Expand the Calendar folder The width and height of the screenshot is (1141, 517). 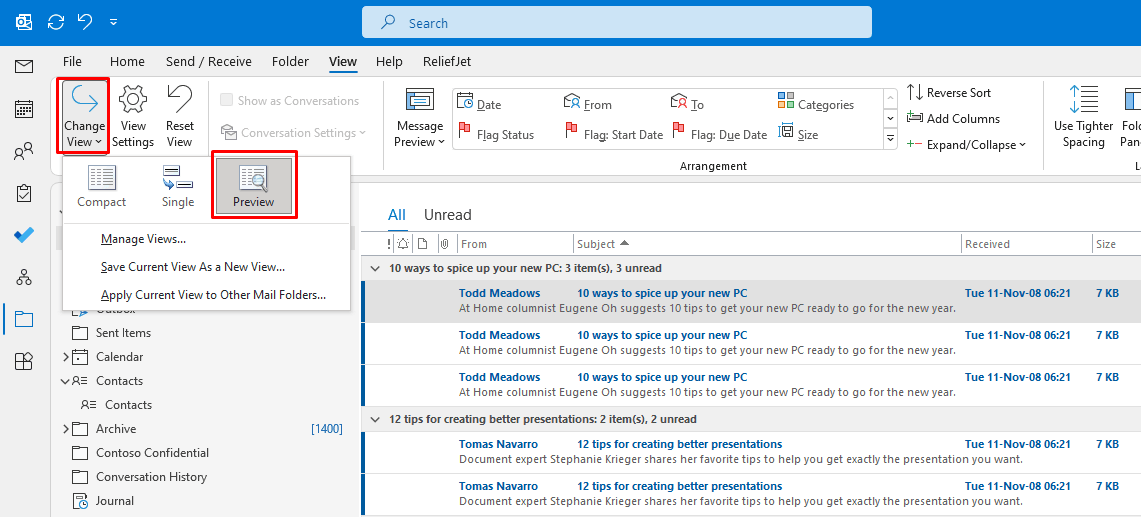(x=65, y=357)
